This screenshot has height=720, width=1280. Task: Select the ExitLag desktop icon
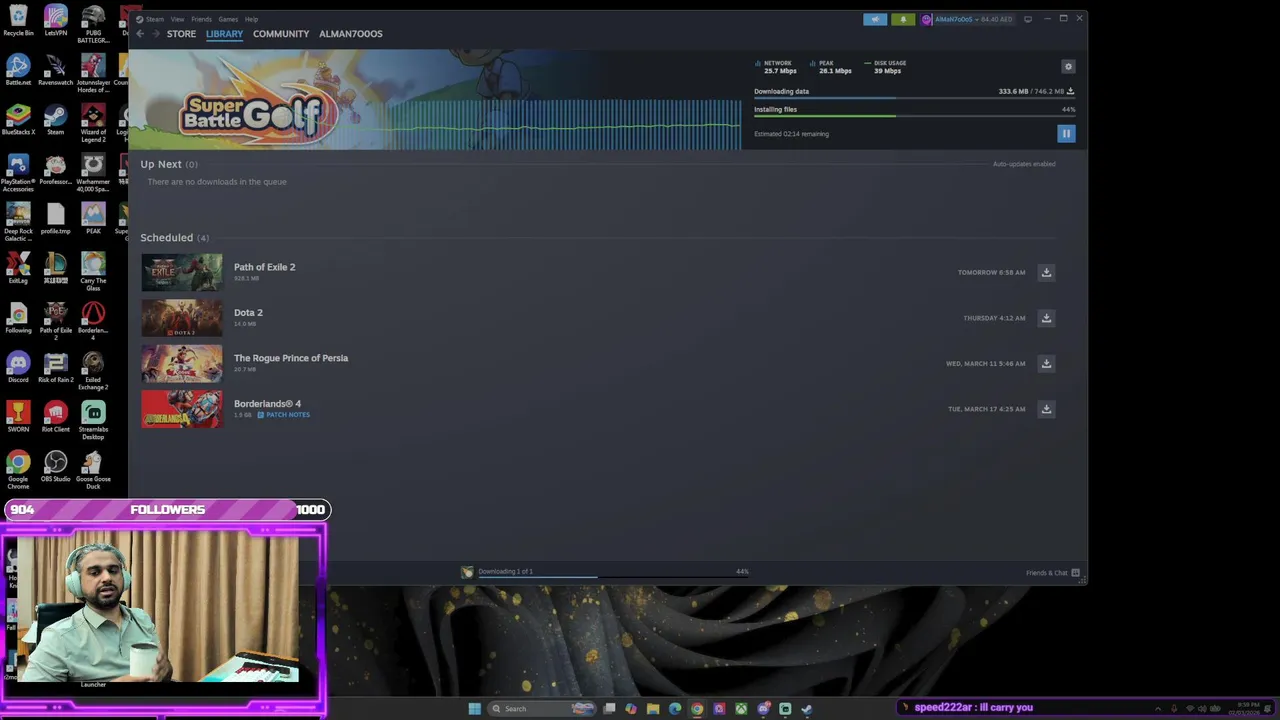click(18, 268)
